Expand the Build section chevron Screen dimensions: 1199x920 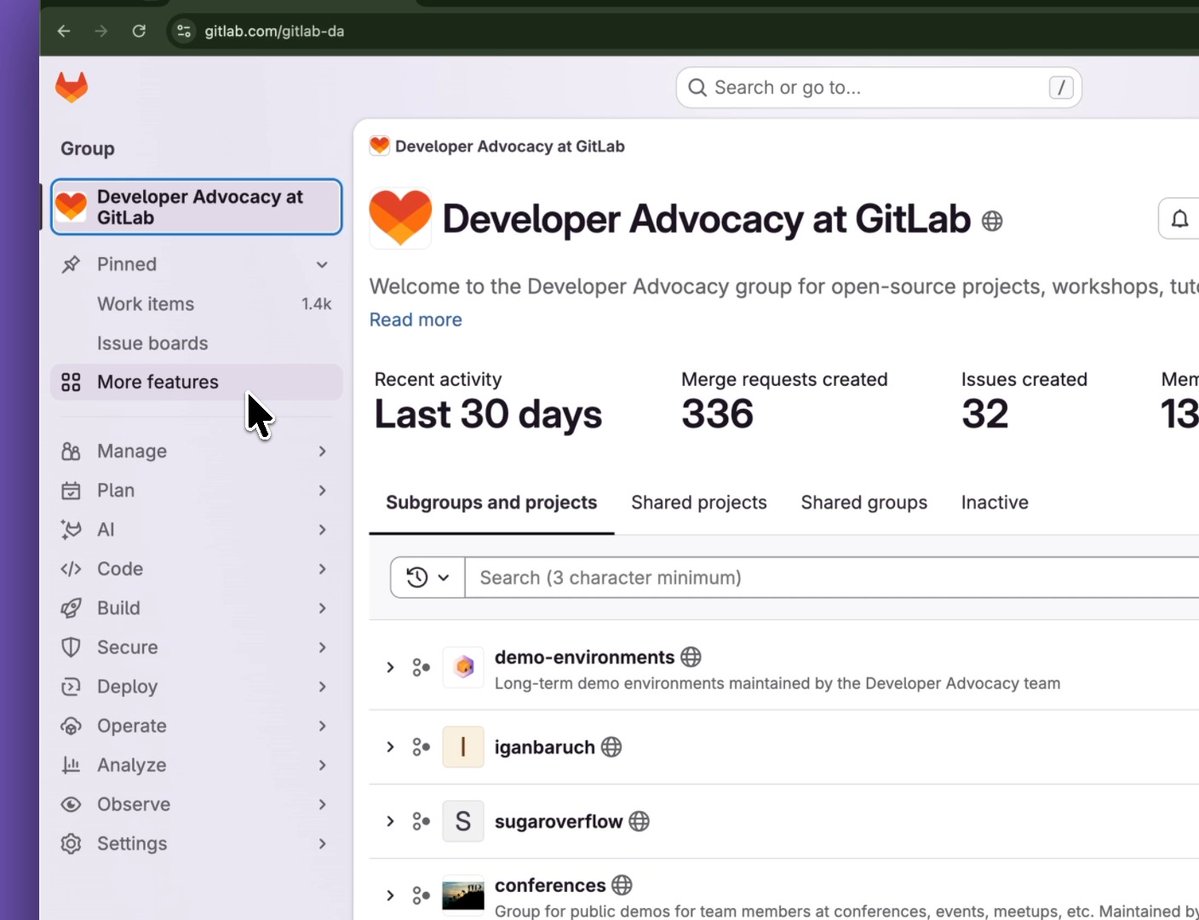click(322, 608)
